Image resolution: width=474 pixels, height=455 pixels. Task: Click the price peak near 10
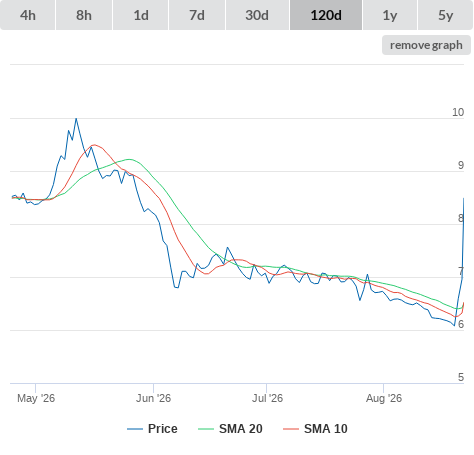pyautogui.click(x=76, y=119)
